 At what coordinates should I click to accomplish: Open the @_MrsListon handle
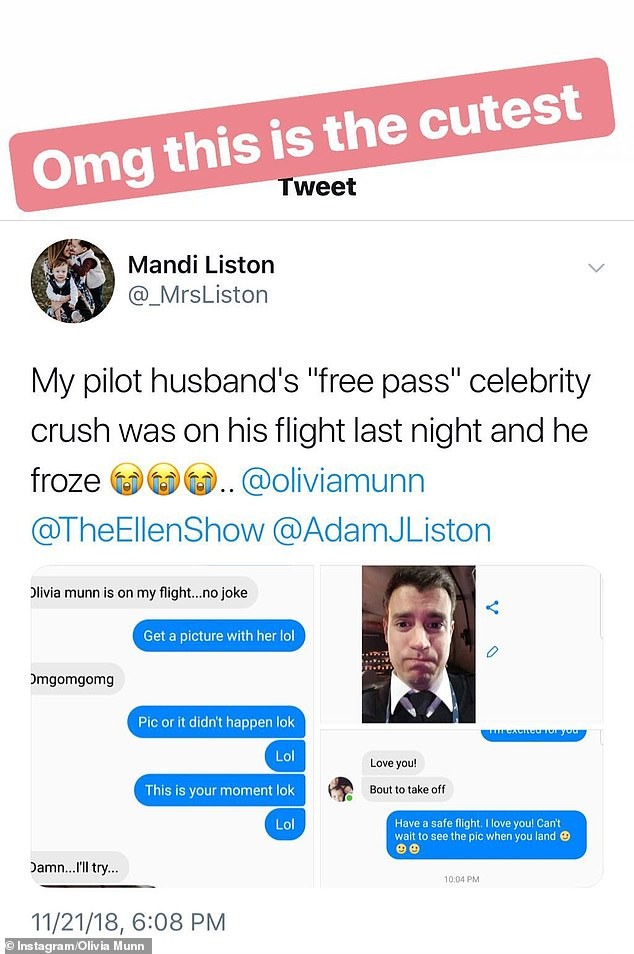198,295
